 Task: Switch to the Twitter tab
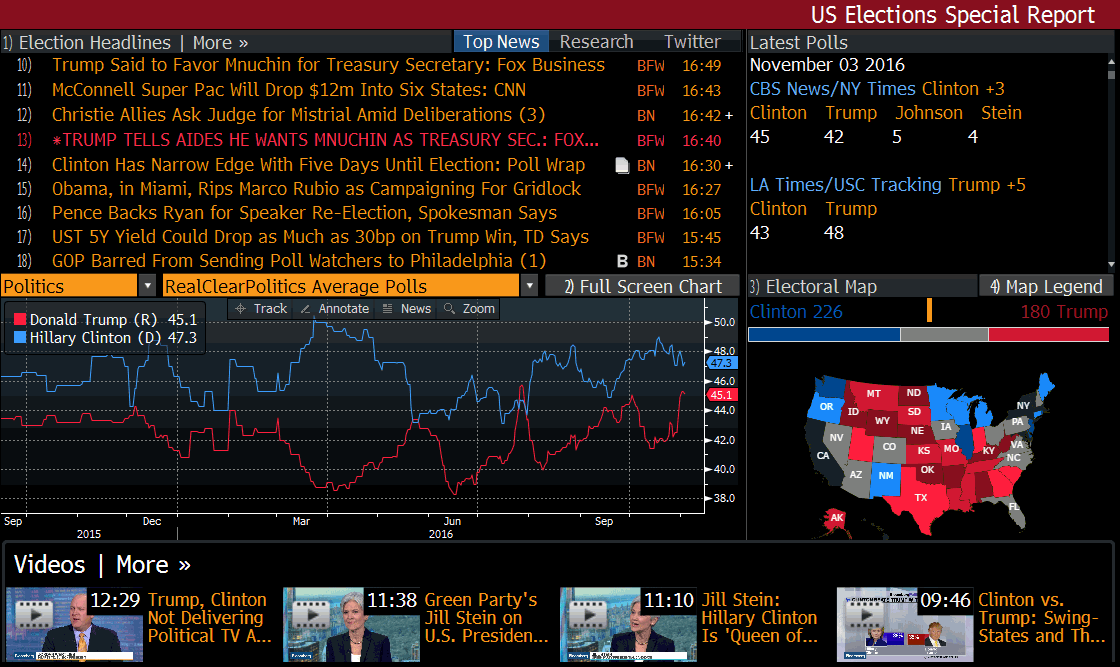(693, 41)
